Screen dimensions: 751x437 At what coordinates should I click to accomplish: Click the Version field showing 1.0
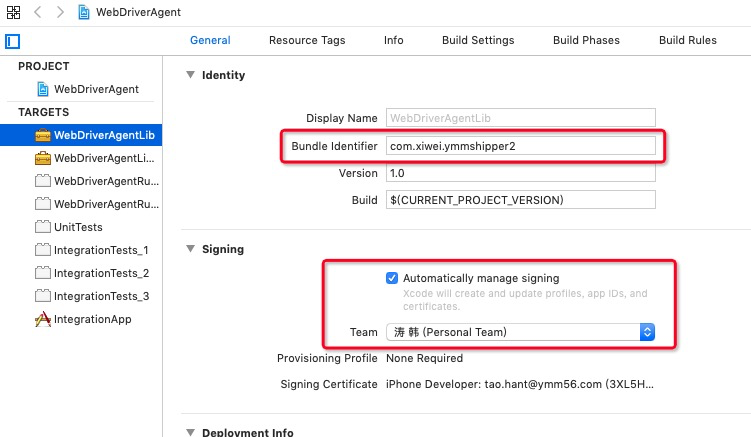click(521, 173)
